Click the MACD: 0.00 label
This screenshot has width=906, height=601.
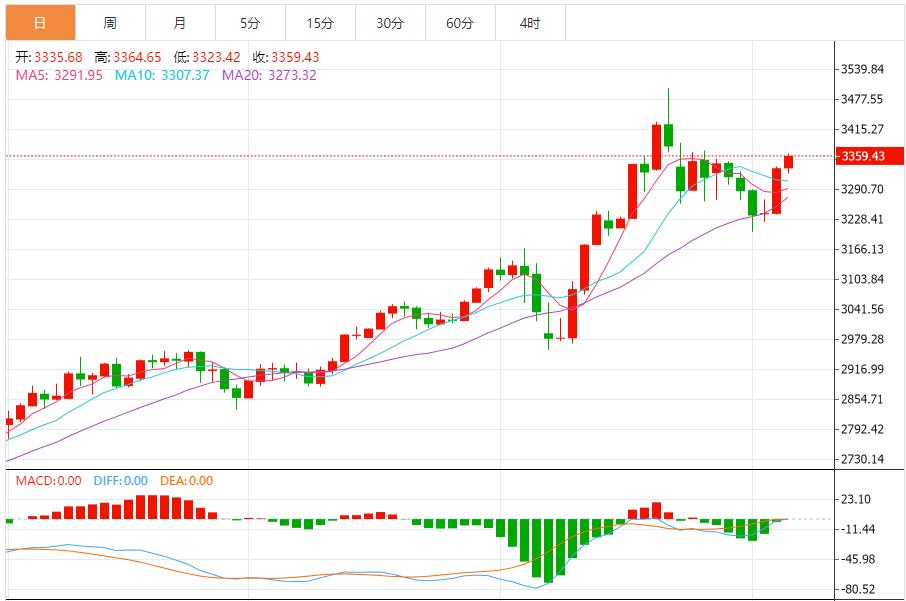click(48, 481)
